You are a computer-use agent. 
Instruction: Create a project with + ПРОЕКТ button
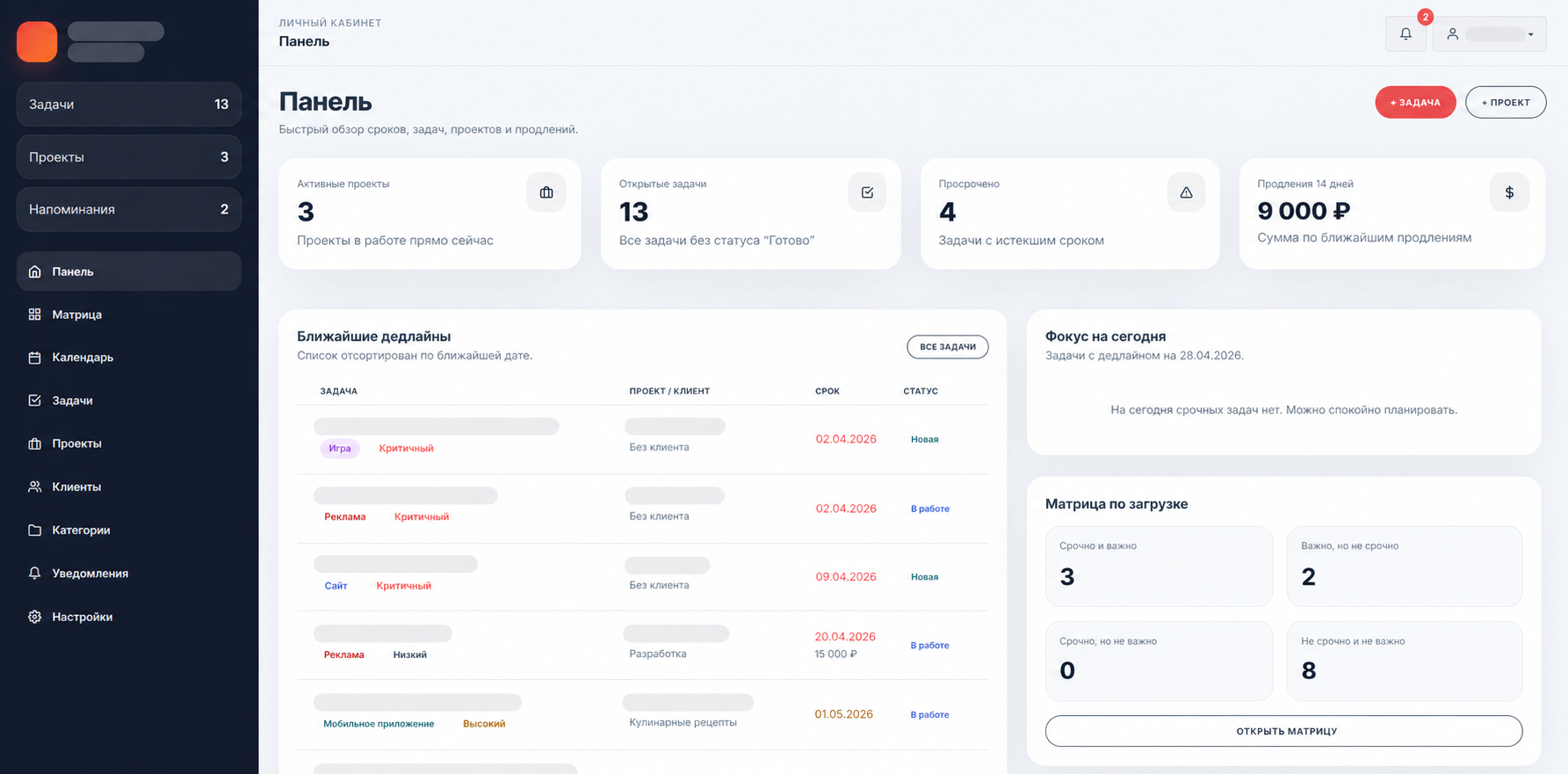1506,102
